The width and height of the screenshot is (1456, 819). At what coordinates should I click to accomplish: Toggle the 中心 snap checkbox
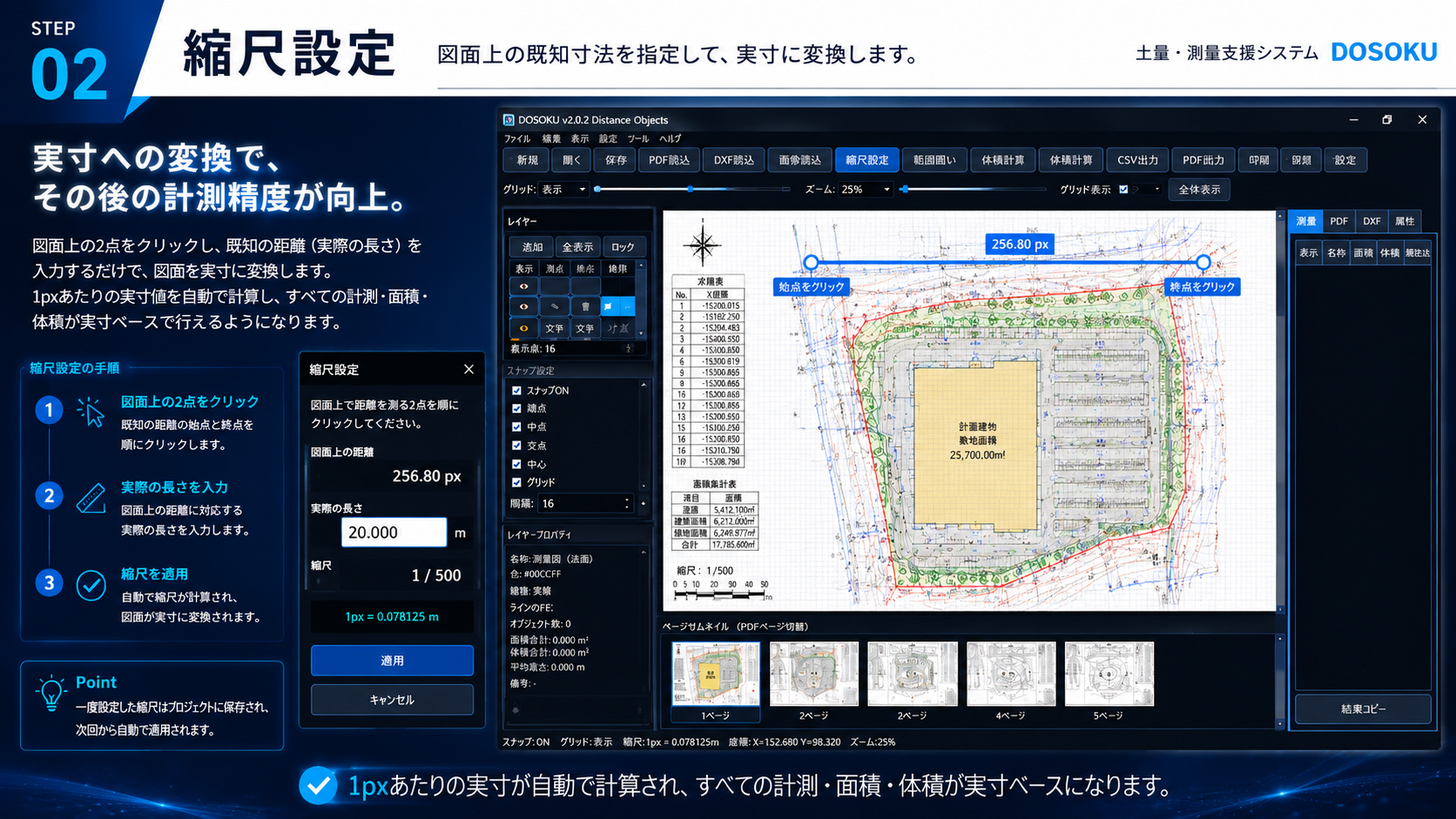coord(516,464)
